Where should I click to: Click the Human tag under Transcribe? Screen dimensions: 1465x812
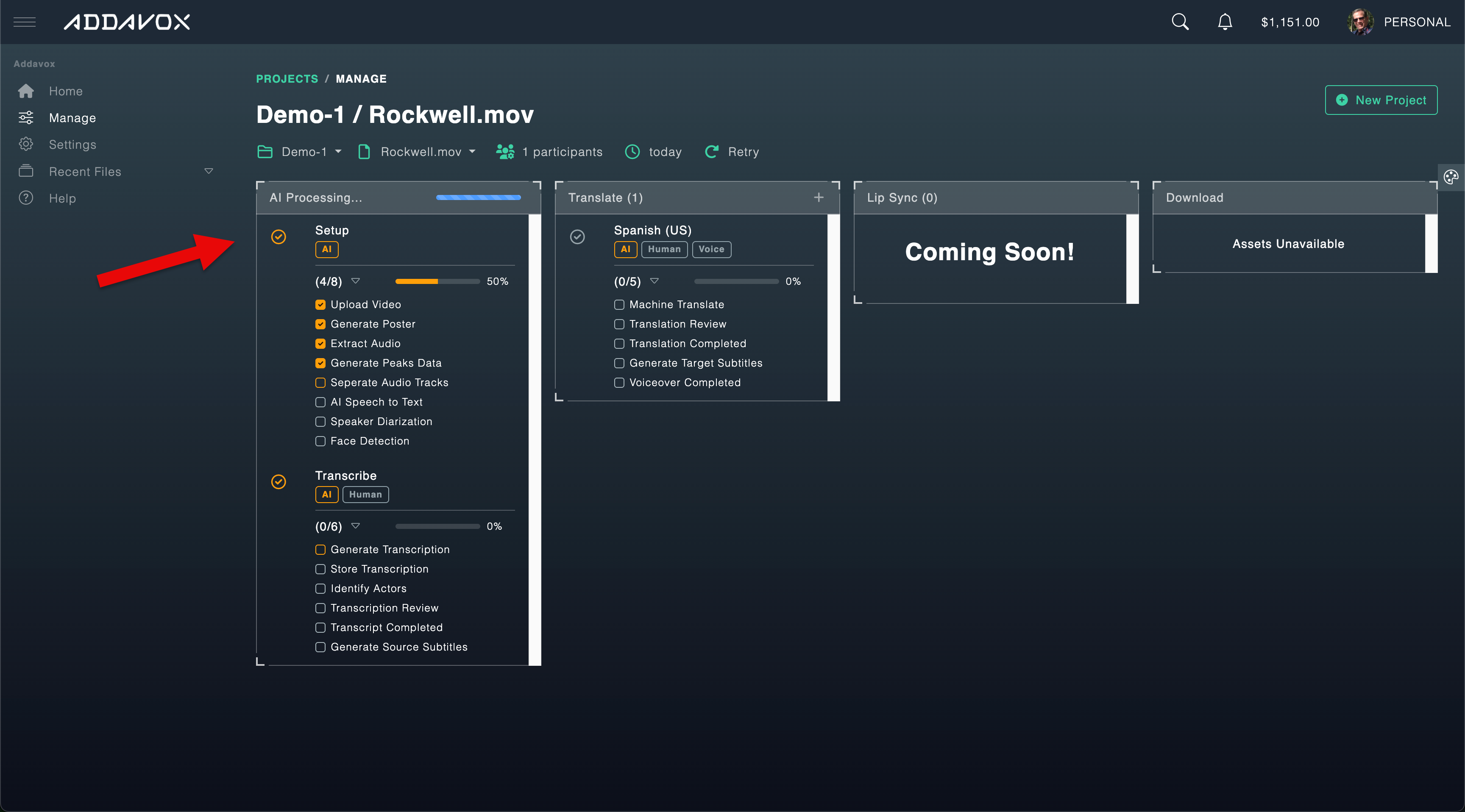pyautogui.click(x=365, y=494)
